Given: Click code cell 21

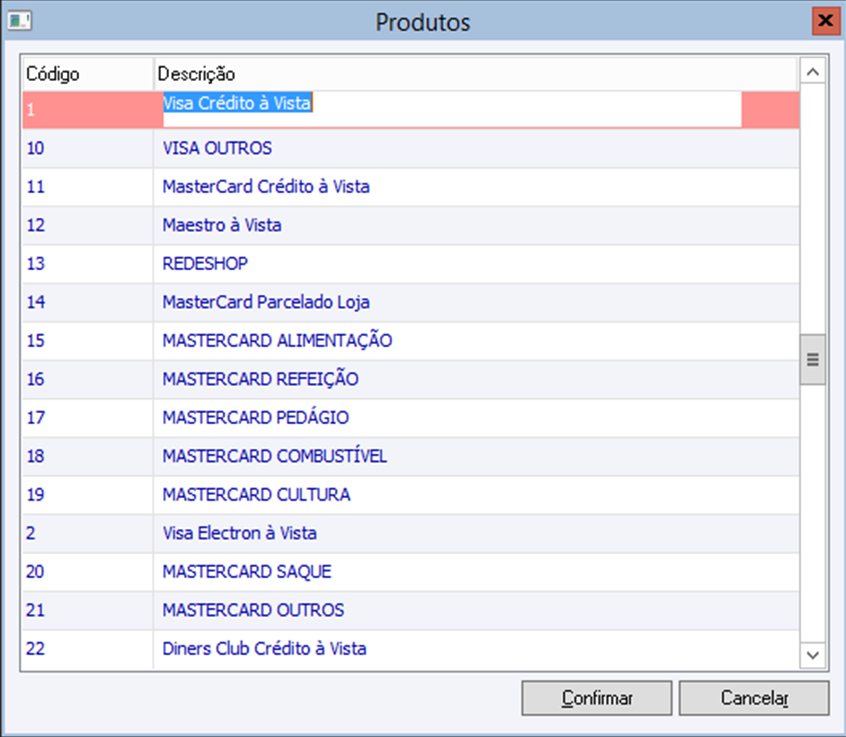Looking at the screenshot, I should pyautogui.click(x=88, y=610).
